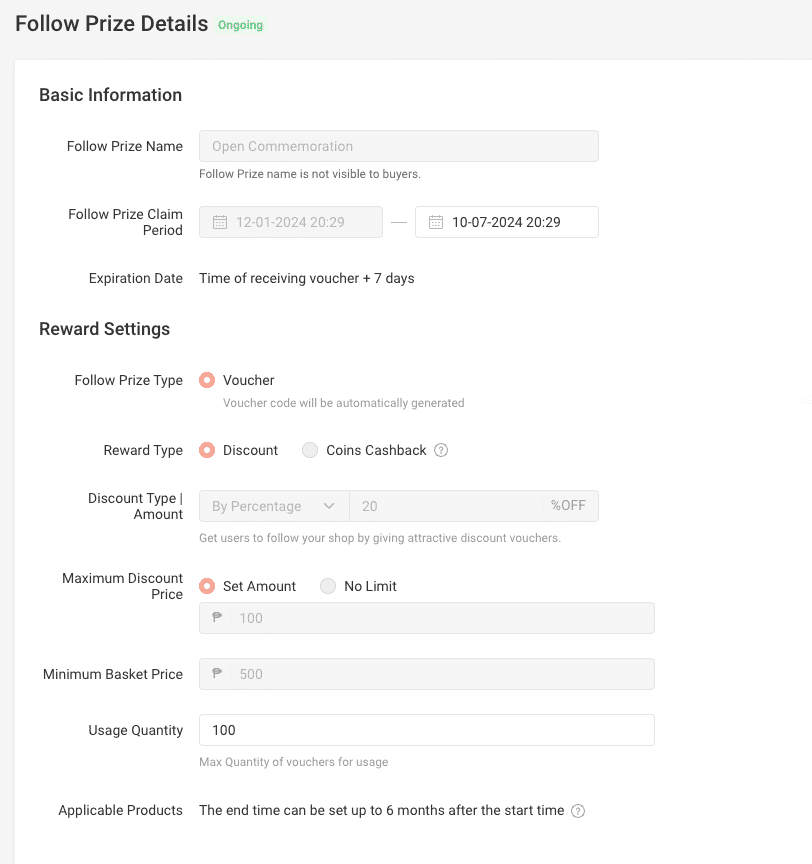Open the By Percentage discount type dropdown

point(274,506)
